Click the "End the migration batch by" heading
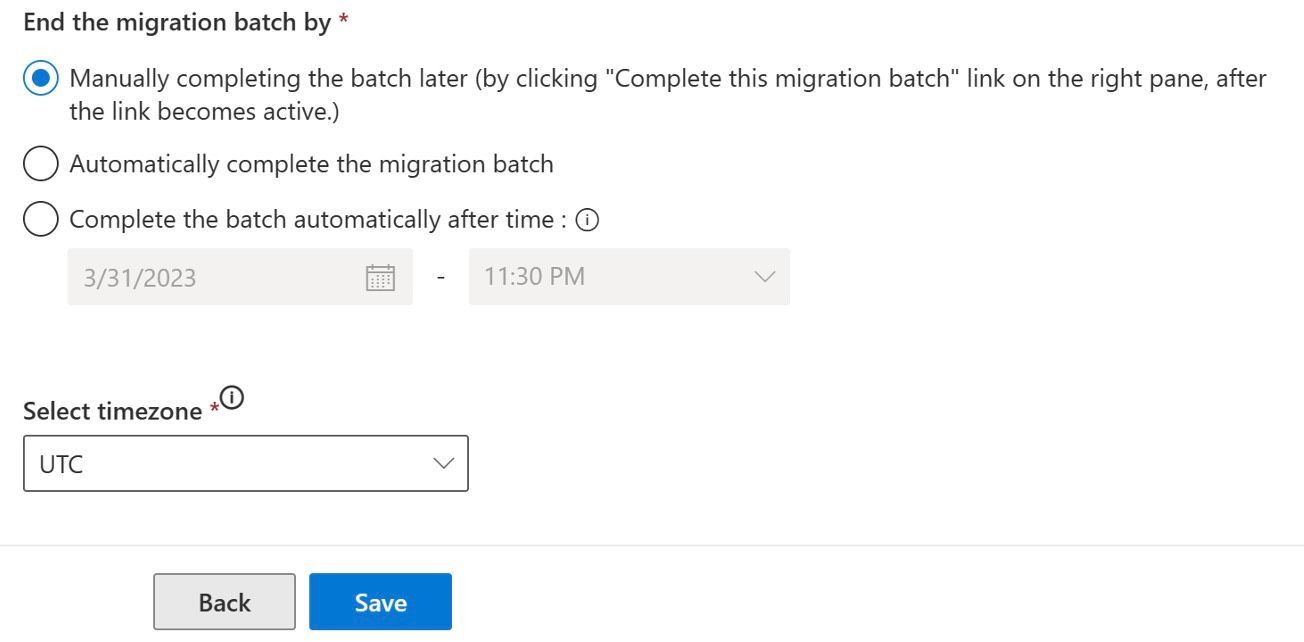Image resolution: width=1304 pixels, height=642 pixels. pyautogui.click(x=177, y=22)
